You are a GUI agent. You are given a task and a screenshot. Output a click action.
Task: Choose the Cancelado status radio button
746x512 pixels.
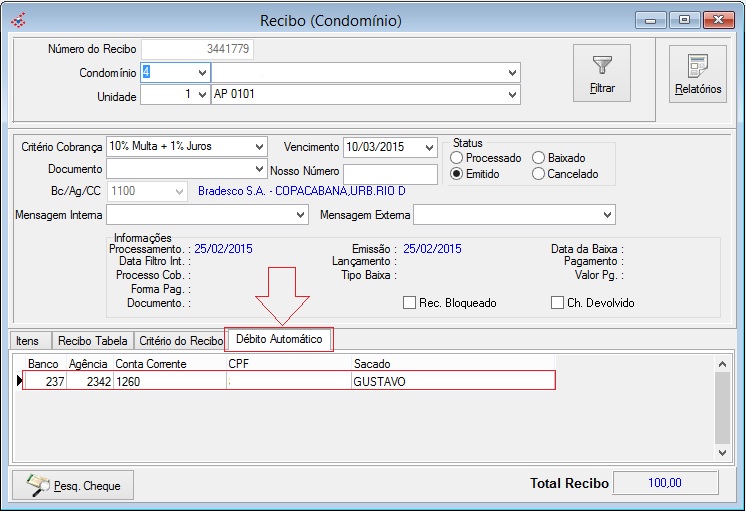click(539, 174)
